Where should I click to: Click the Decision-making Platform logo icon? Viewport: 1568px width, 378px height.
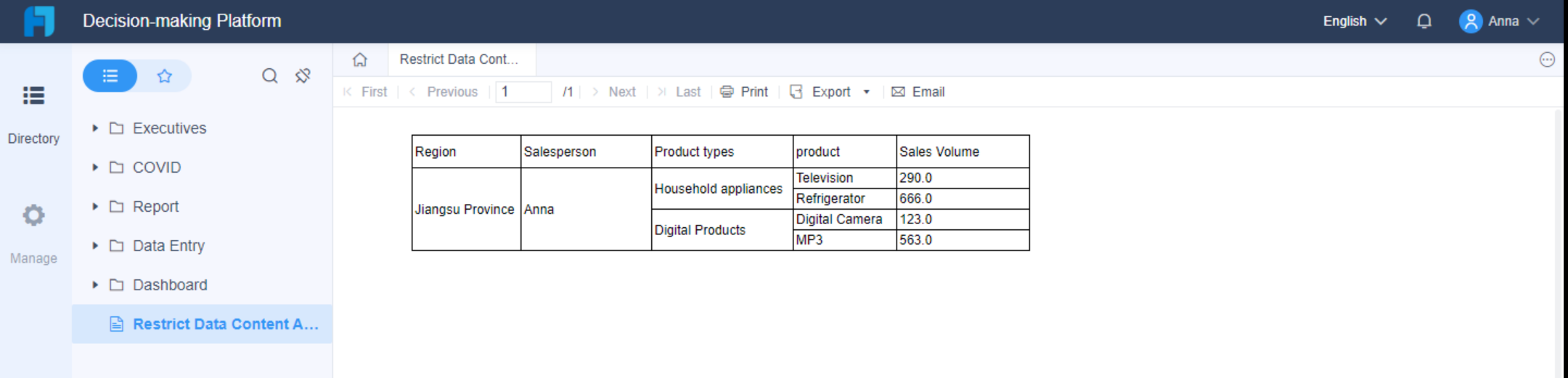[39, 21]
